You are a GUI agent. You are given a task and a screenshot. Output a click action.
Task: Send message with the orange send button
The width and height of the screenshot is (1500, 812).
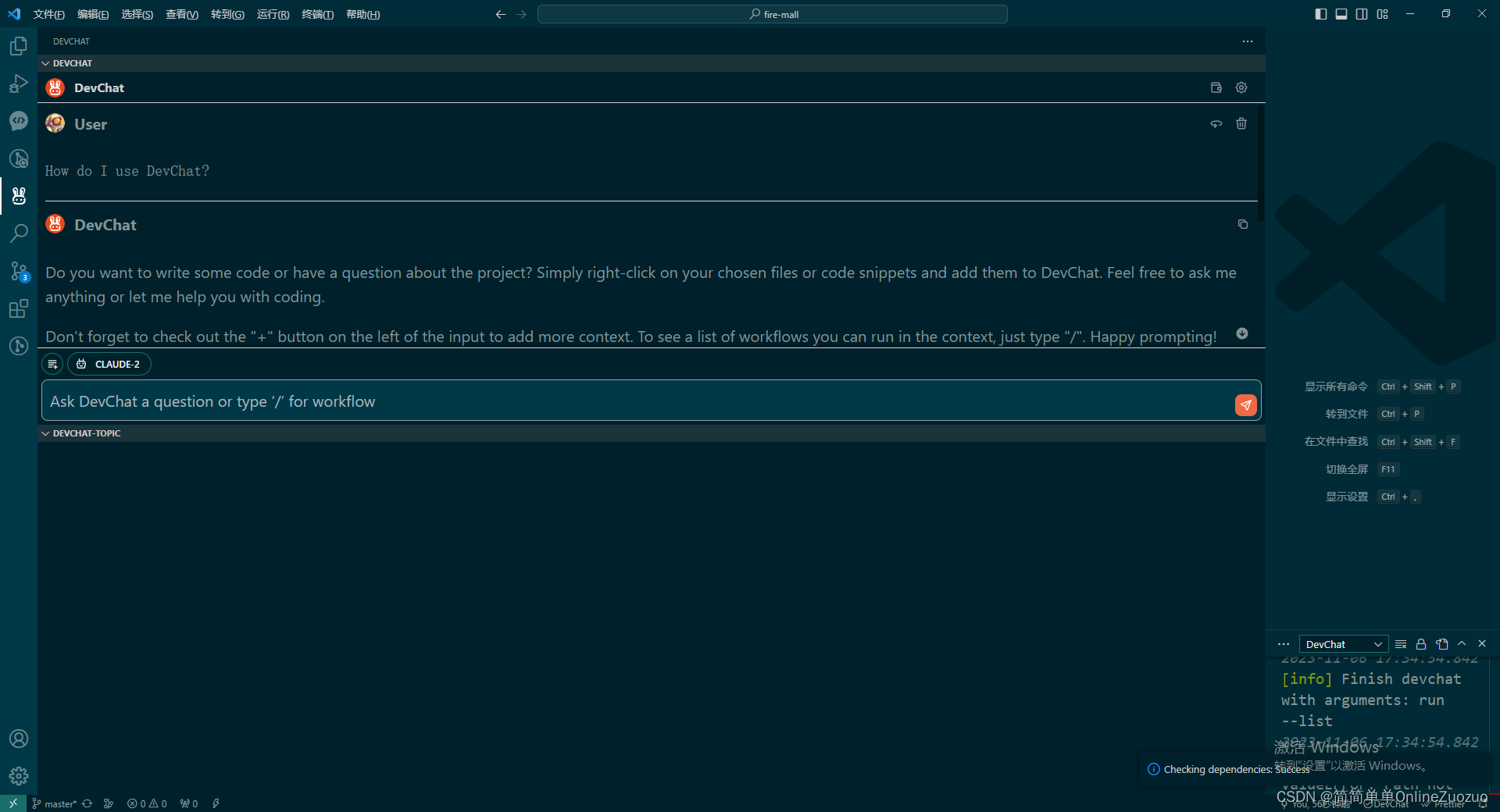pyautogui.click(x=1246, y=404)
